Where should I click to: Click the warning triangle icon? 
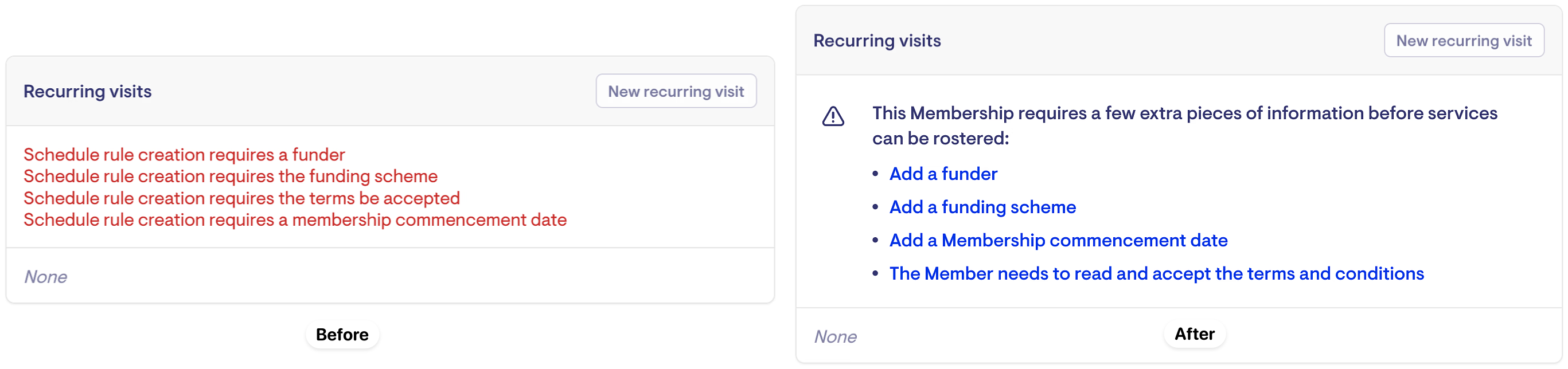coord(833,116)
